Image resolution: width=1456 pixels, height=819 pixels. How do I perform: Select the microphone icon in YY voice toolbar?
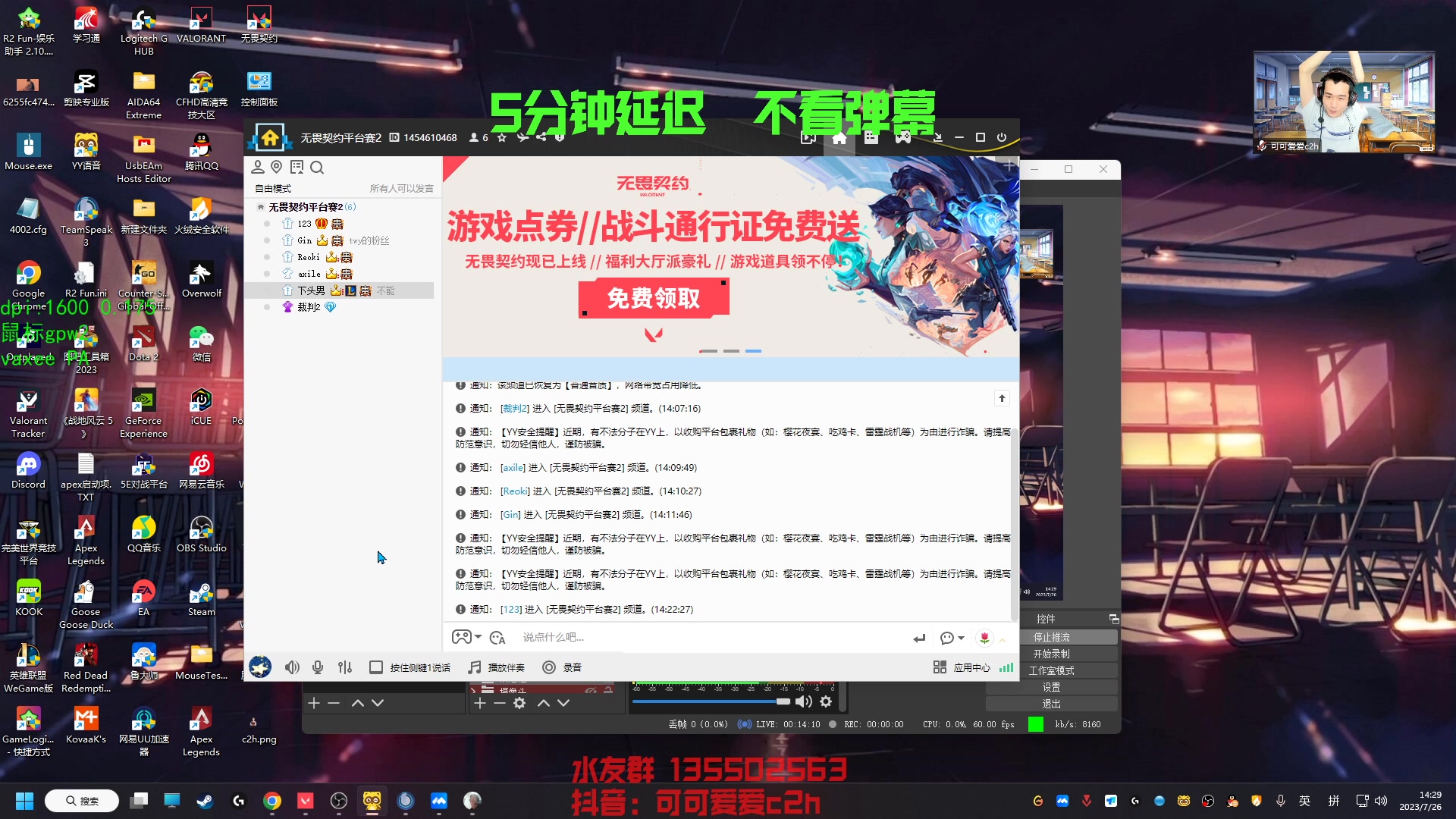click(x=318, y=667)
